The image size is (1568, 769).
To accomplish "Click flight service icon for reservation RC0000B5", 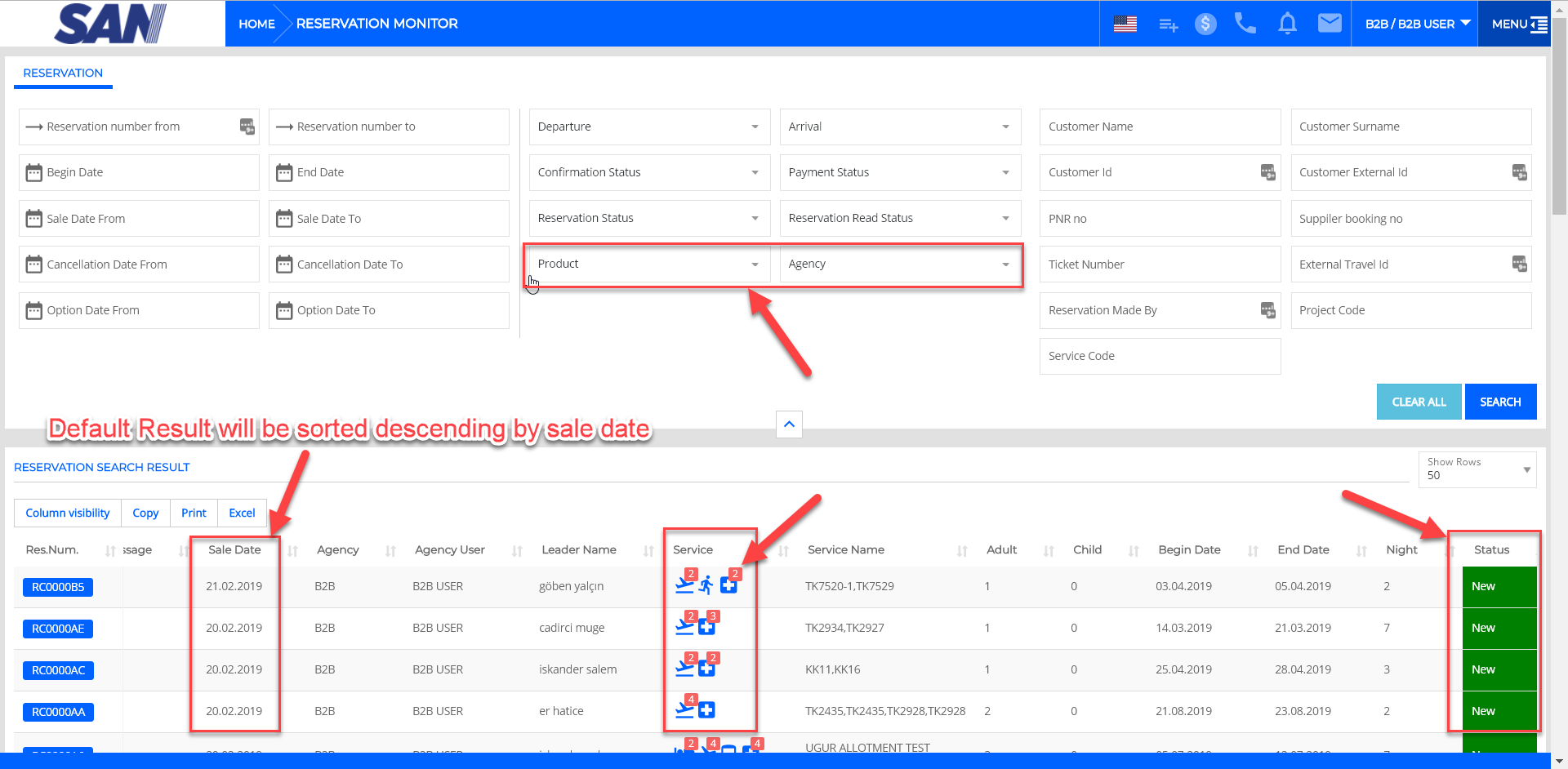I will click(684, 585).
